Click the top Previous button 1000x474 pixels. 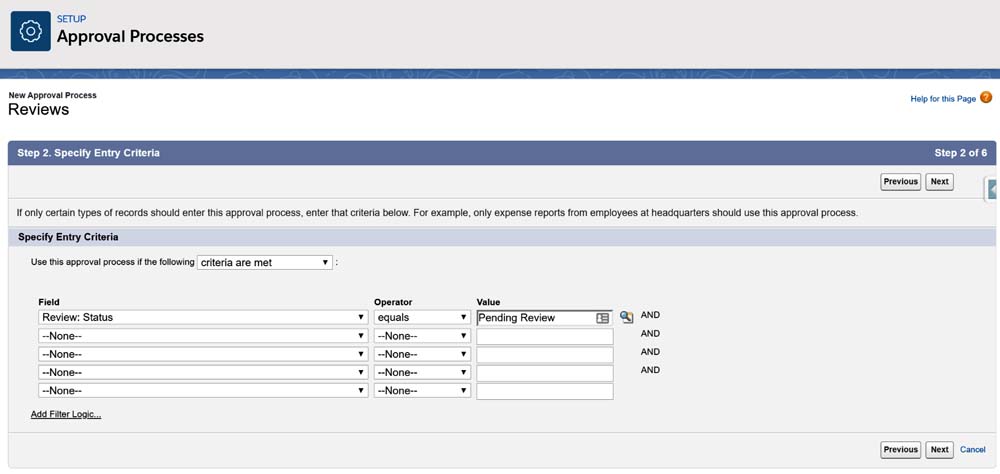pyautogui.click(x=901, y=182)
